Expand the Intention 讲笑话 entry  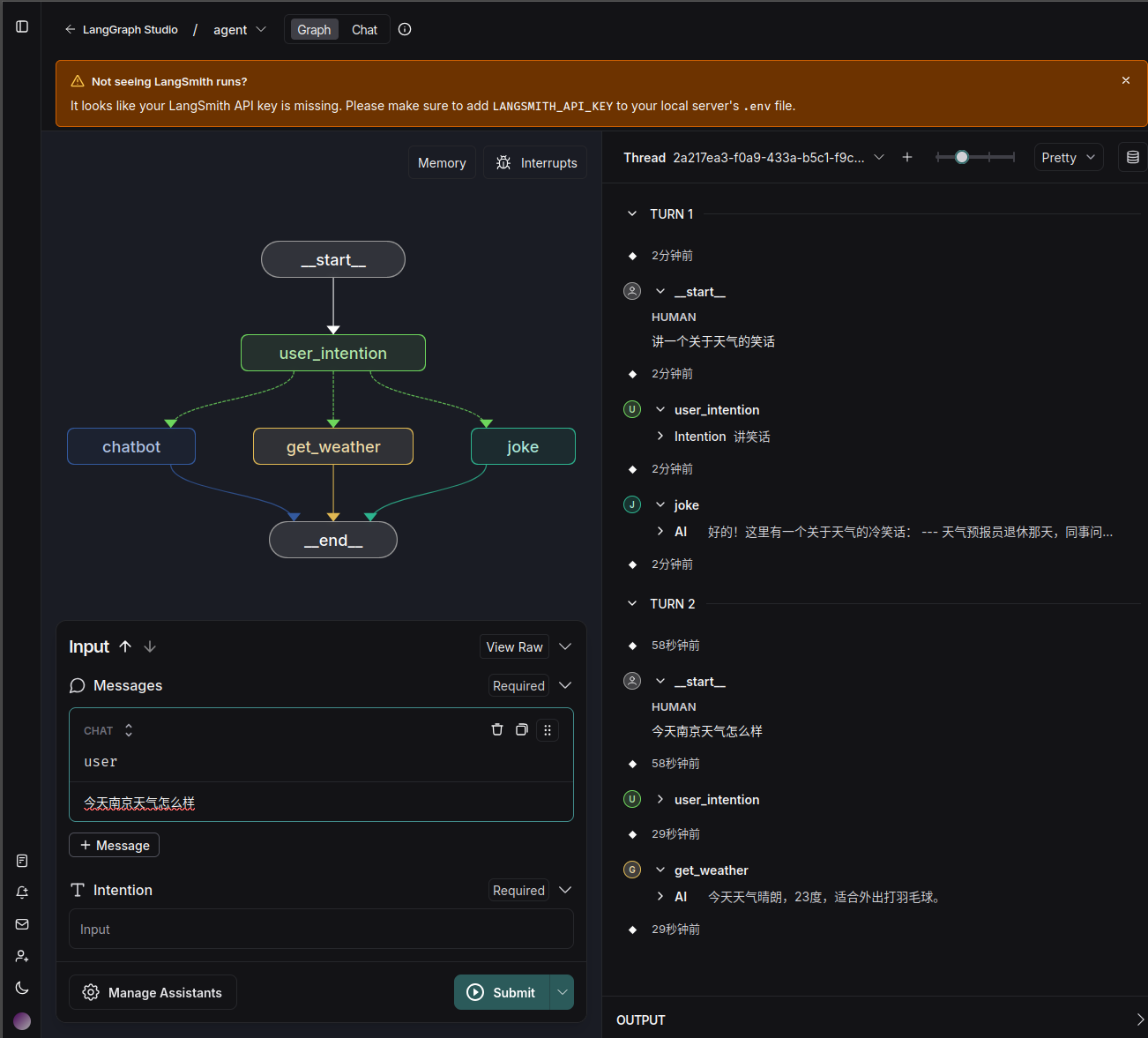tap(660, 437)
